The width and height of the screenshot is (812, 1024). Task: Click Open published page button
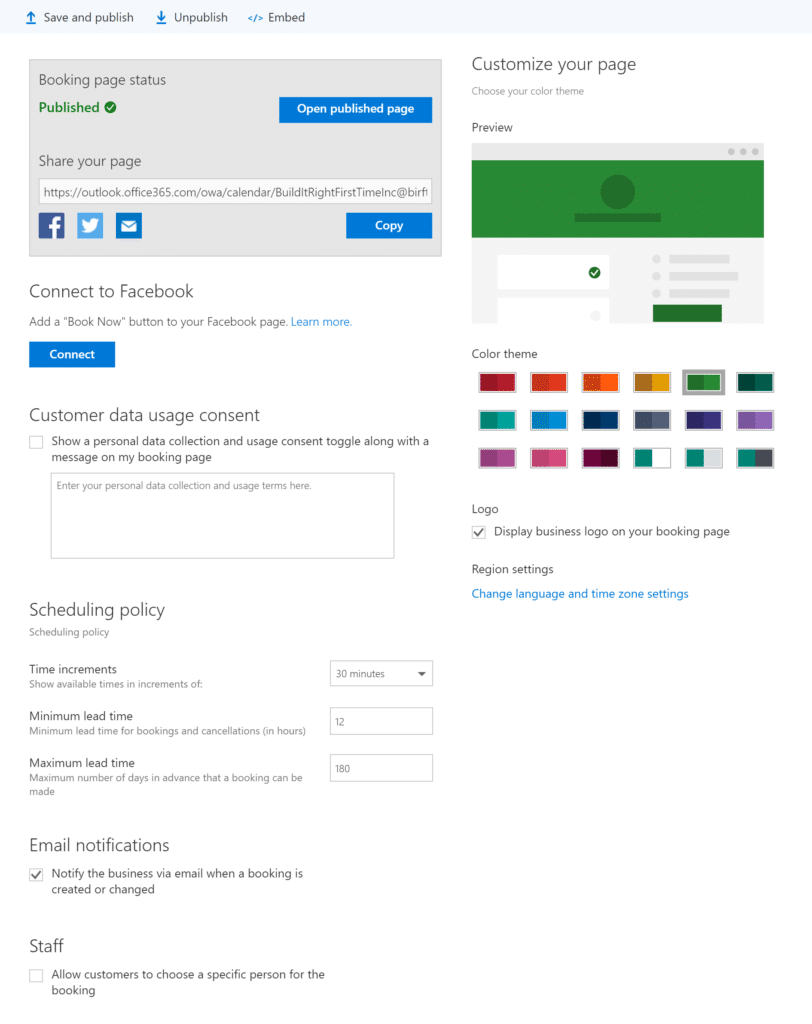(355, 109)
